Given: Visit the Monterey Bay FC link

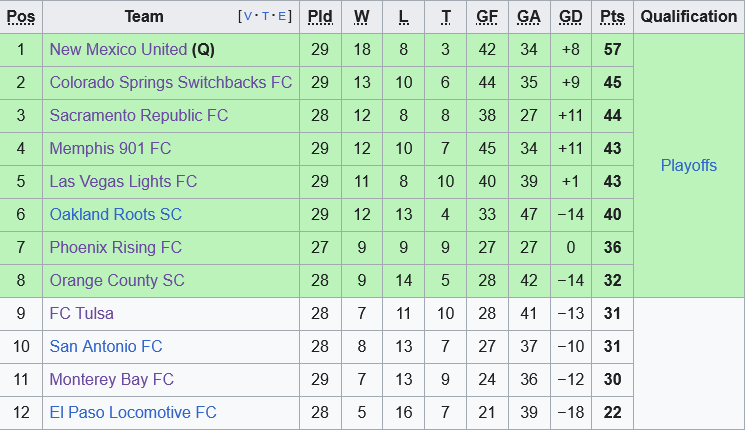Looking at the screenshot, I should 111,379.
